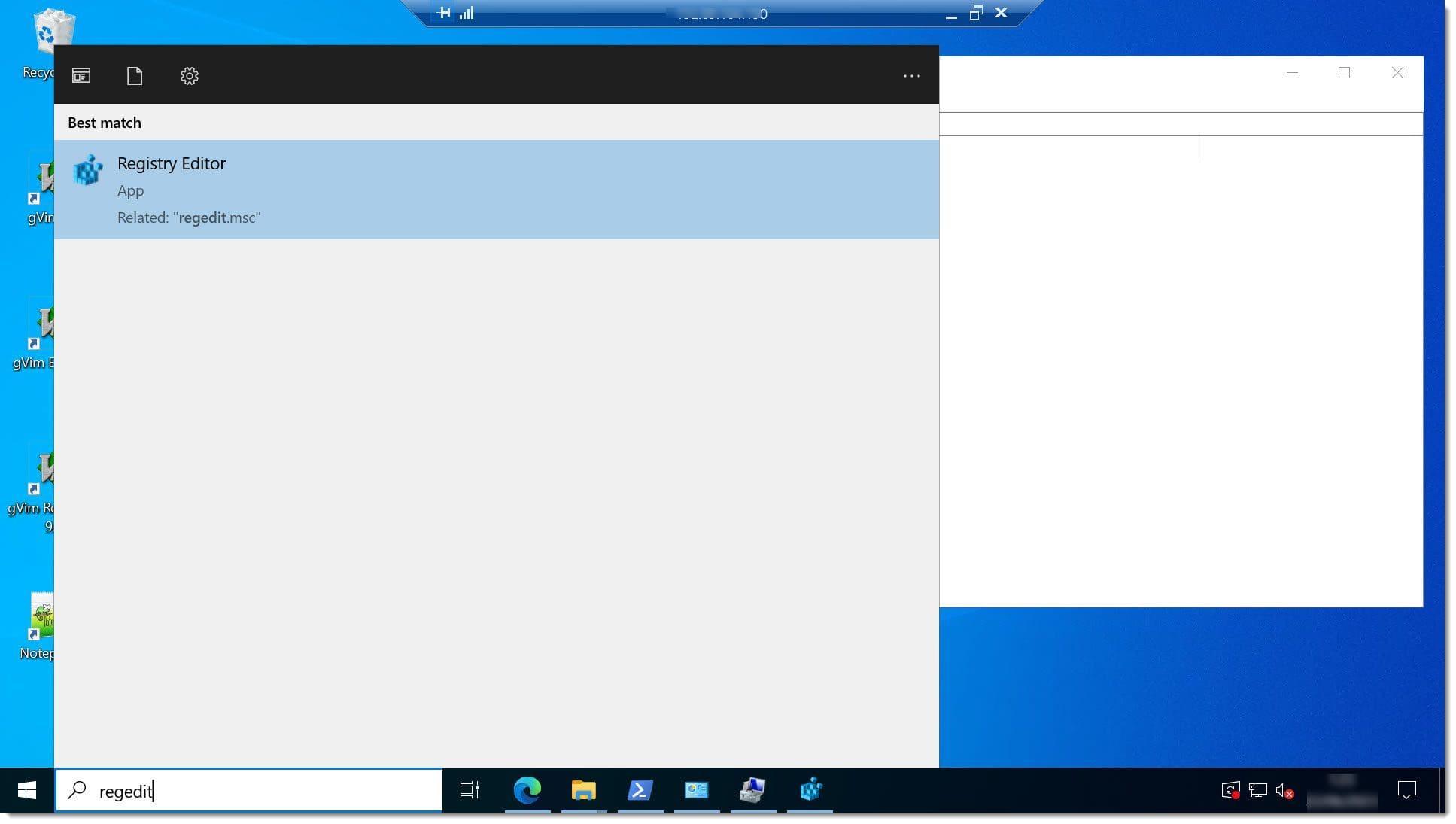Screen dimensions: 1456x824
Task: Open File Explorer from the taskbar
Action: 584,790
